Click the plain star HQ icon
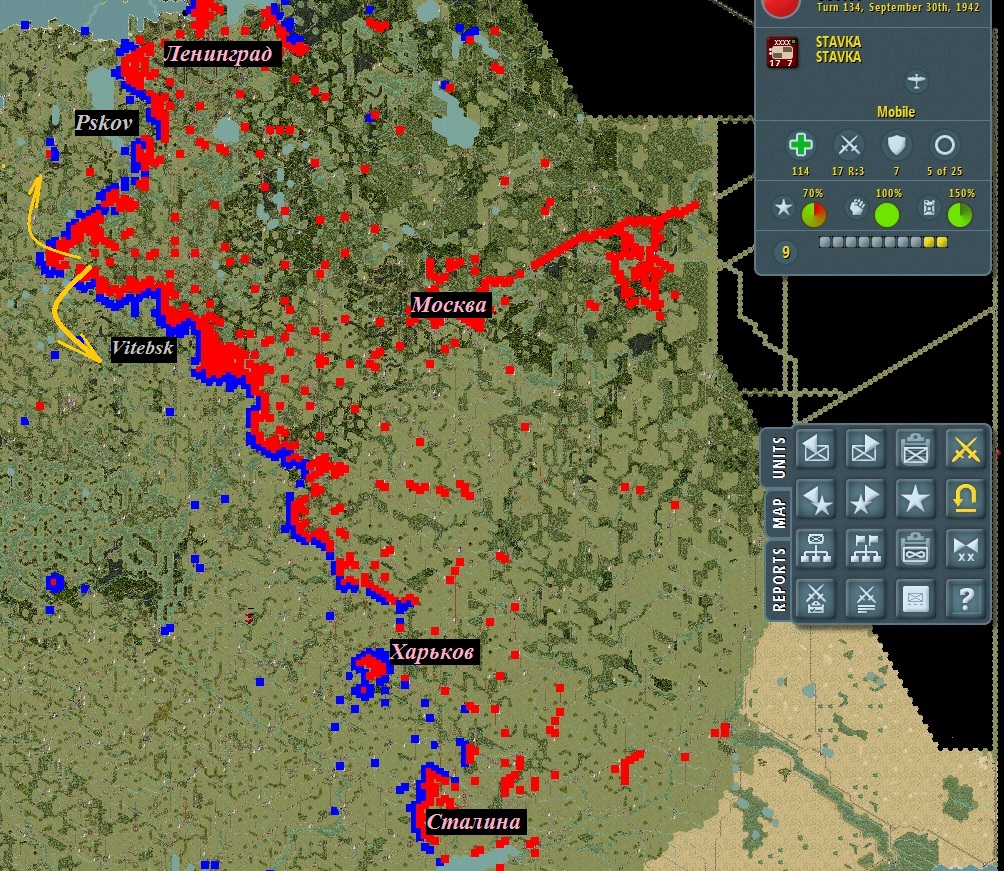 click(x=915, y=498)
